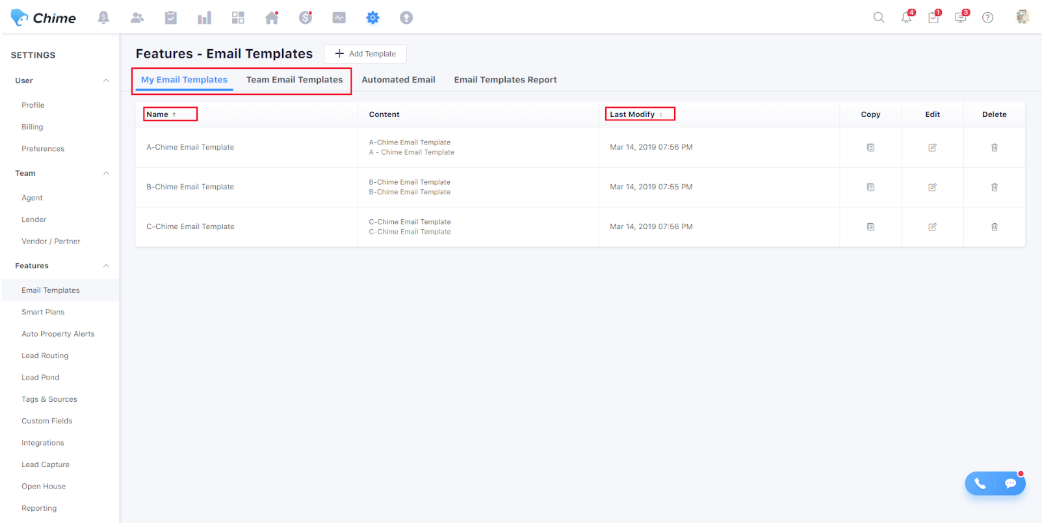
Task: Delete the C-Chime Email Template
Action: [x=994, y=227]
